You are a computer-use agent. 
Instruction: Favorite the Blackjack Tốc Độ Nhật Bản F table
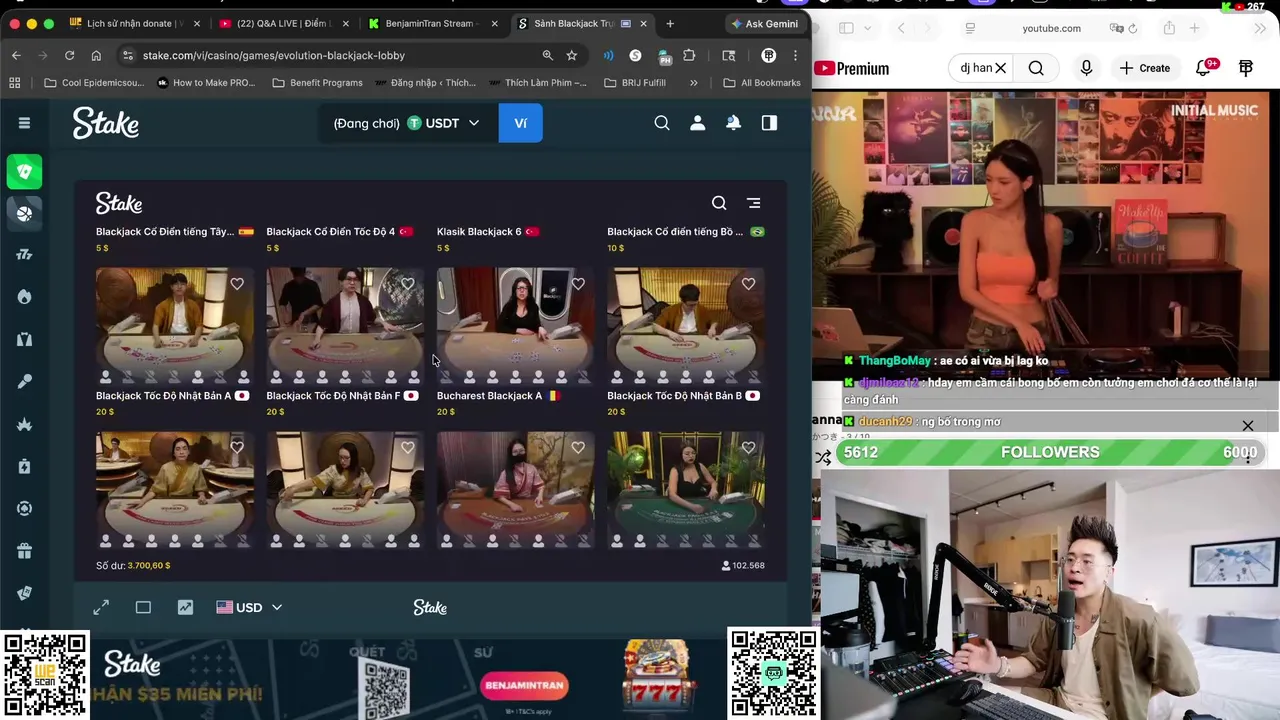click(x=407, y=284)
